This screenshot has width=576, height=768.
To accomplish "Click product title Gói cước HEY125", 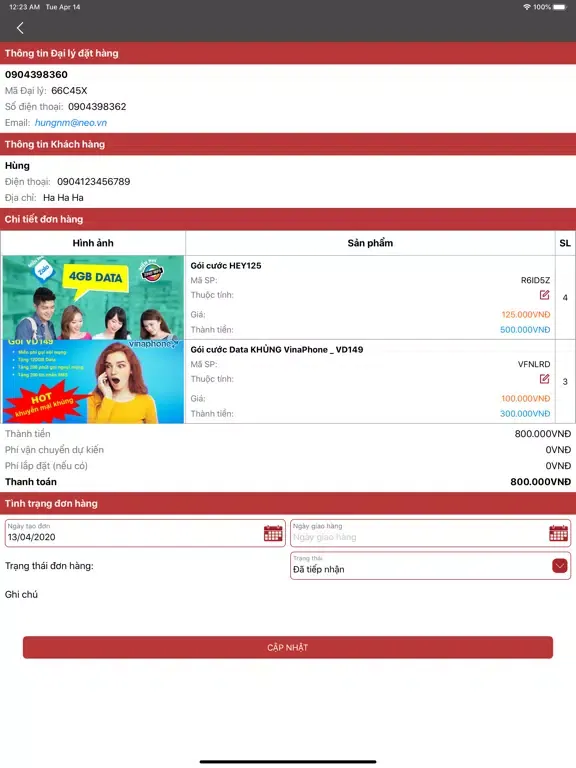I will point(226,265).
